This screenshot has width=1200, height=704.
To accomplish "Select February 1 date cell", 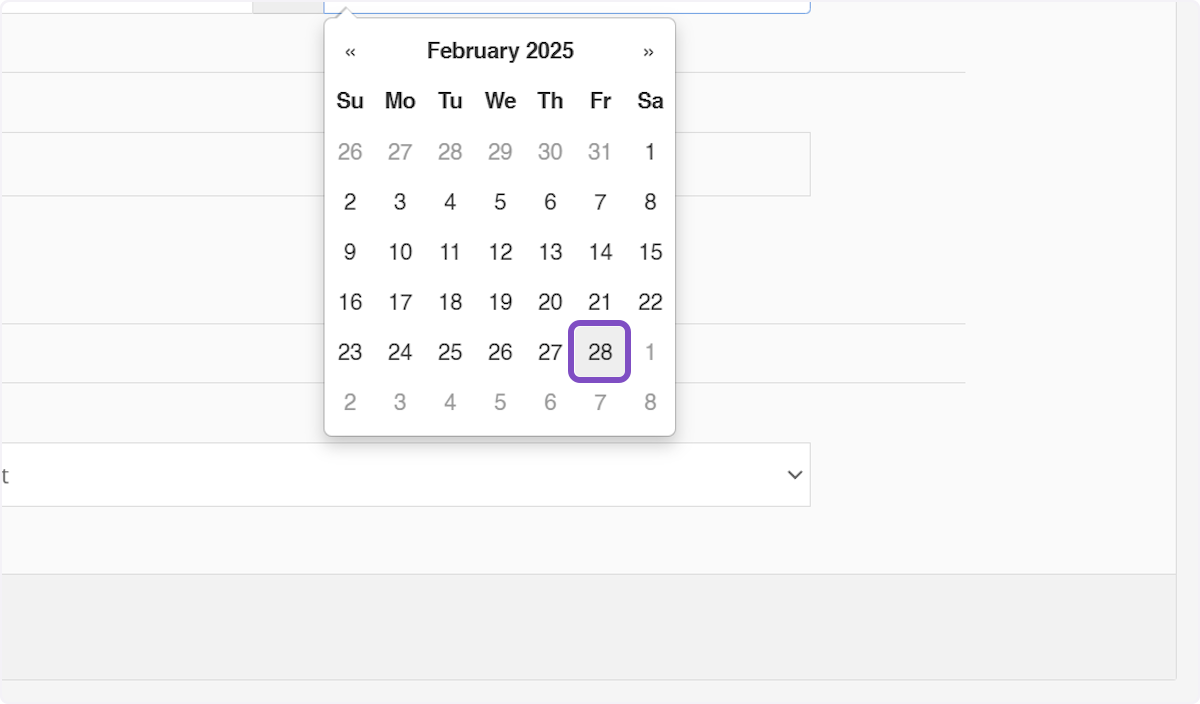I will pyautogui.click(x=650, y=152).
